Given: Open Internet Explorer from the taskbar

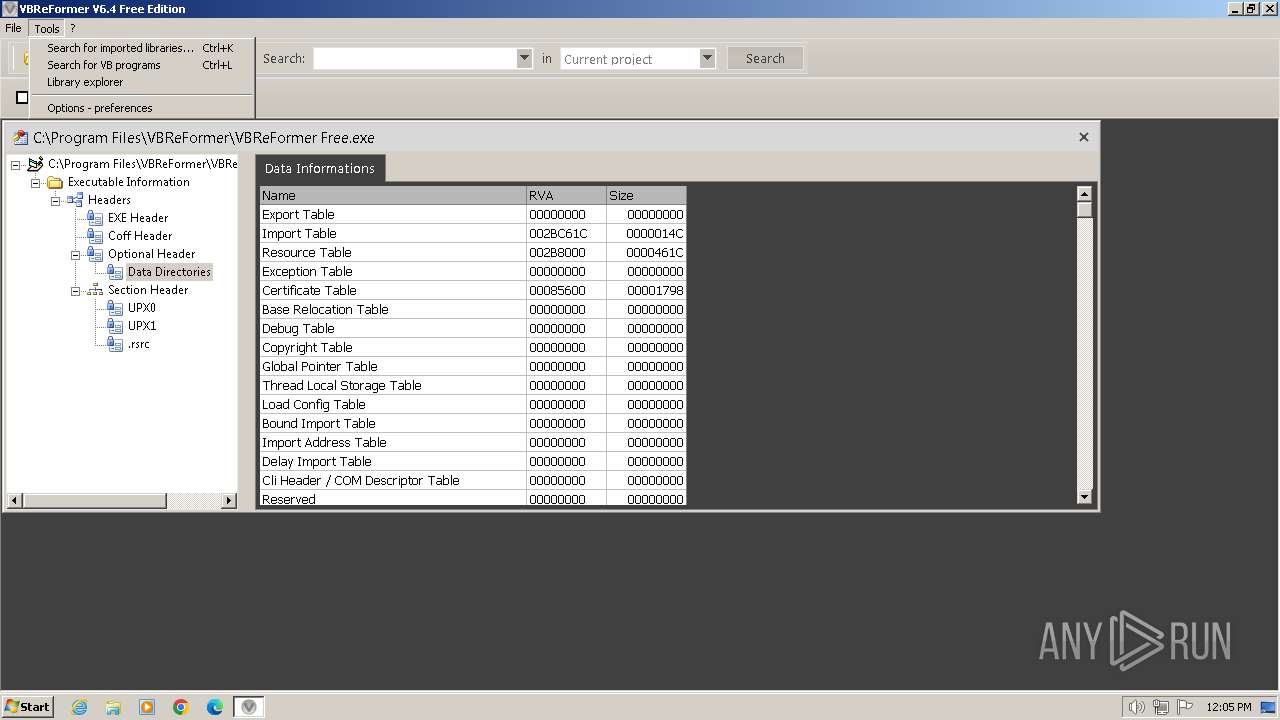Looking at the screenshot, I should tap(79, 707).
